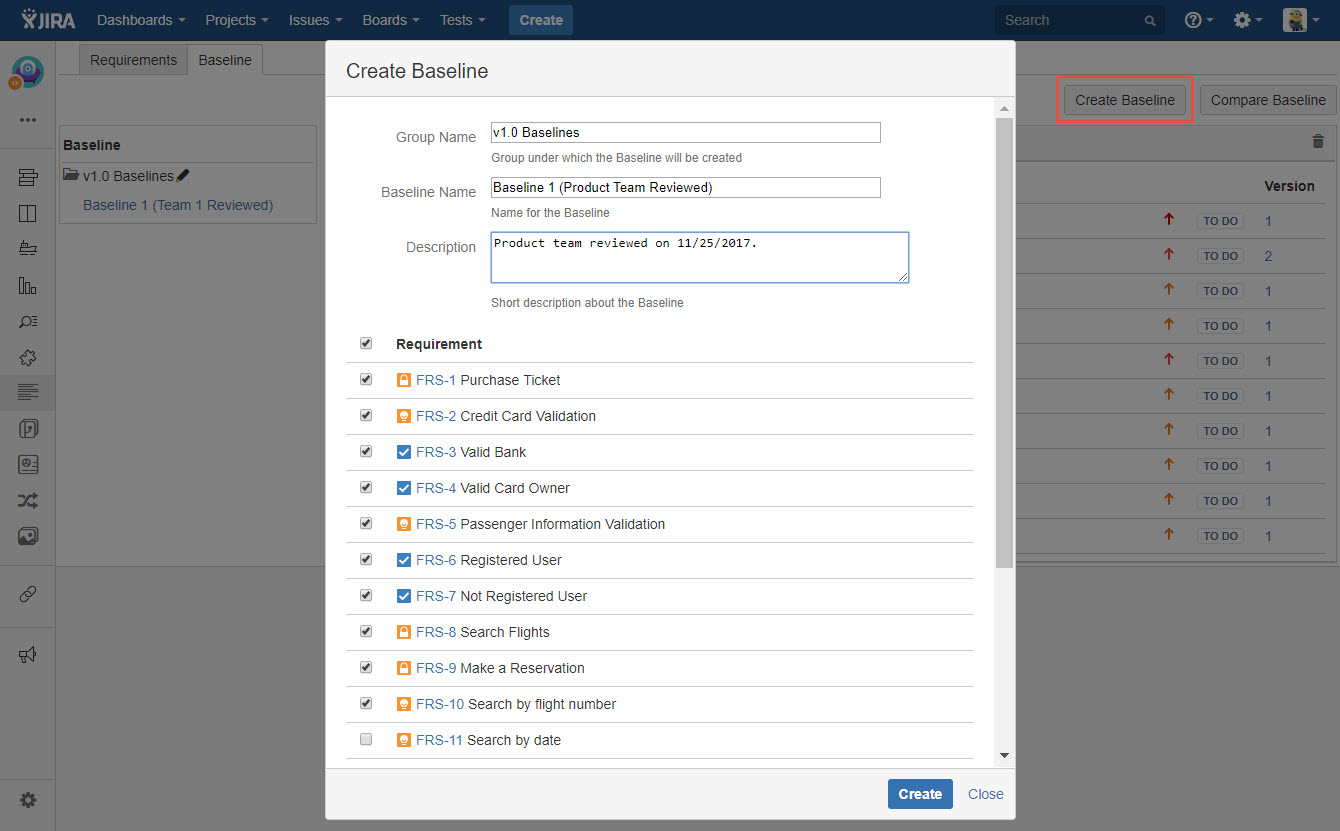Open project settings gear at sidebar bottom
The image size is (1340, 831).
click(27, 800)
